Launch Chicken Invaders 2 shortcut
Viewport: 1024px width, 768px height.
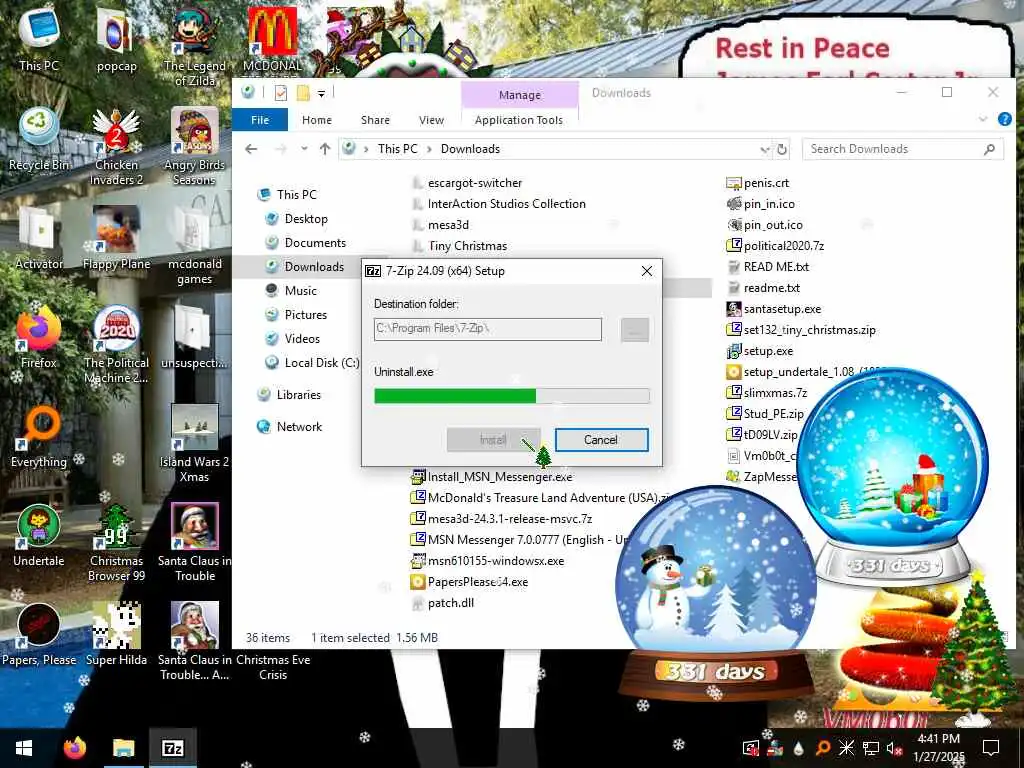click(x=116, y=146)
